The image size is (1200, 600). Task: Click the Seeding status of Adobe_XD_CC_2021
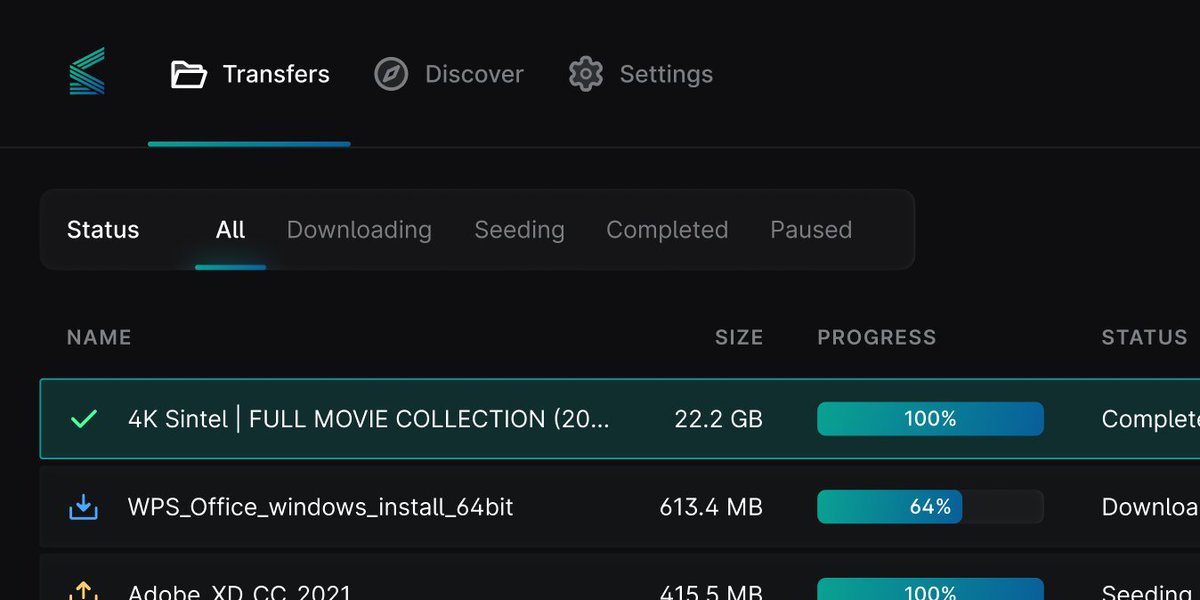click(x=1146, y=592)
